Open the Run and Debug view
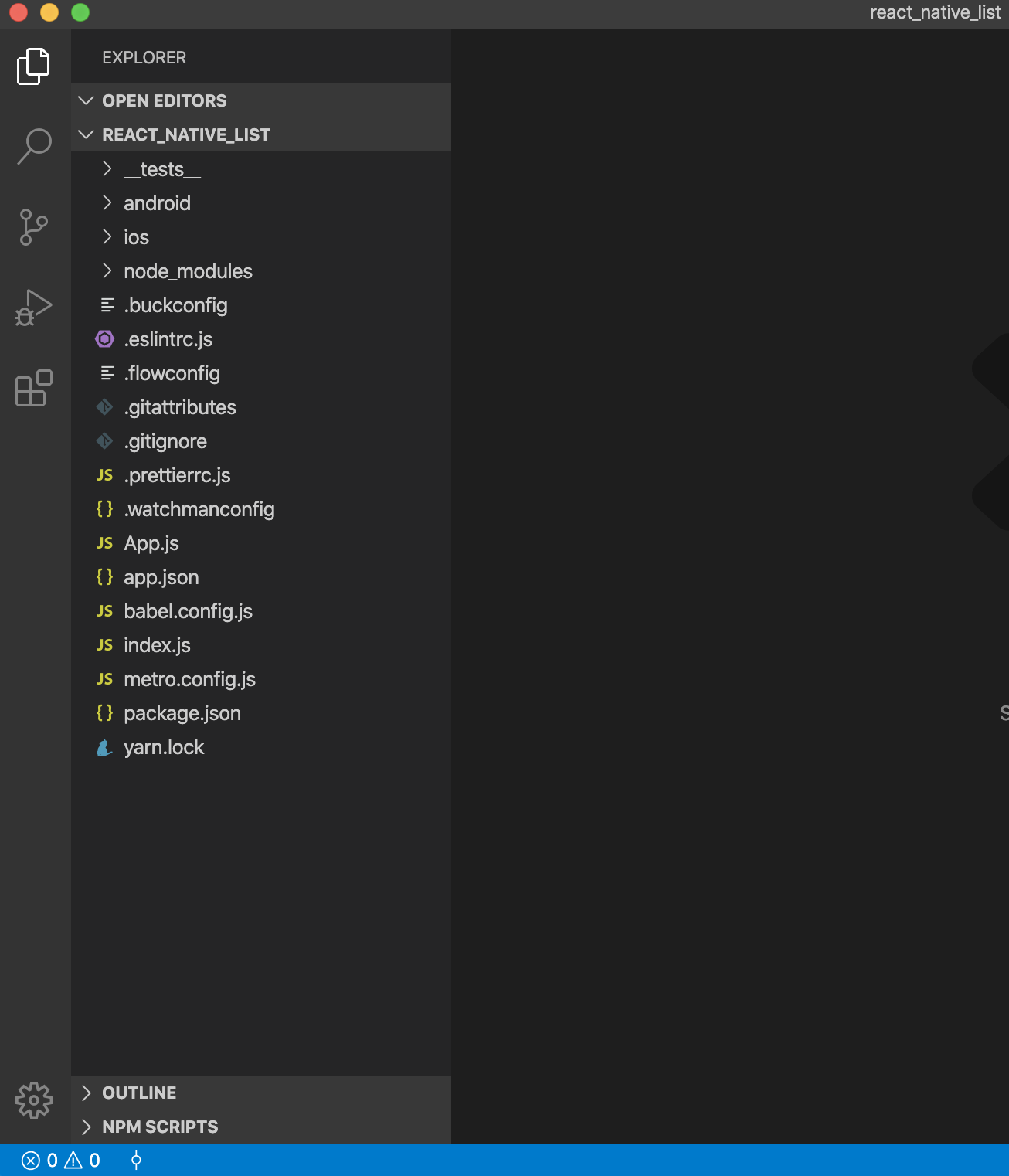Image resolution: width=1009 pixels, height=1176 pixels. (x=33, y=308)
